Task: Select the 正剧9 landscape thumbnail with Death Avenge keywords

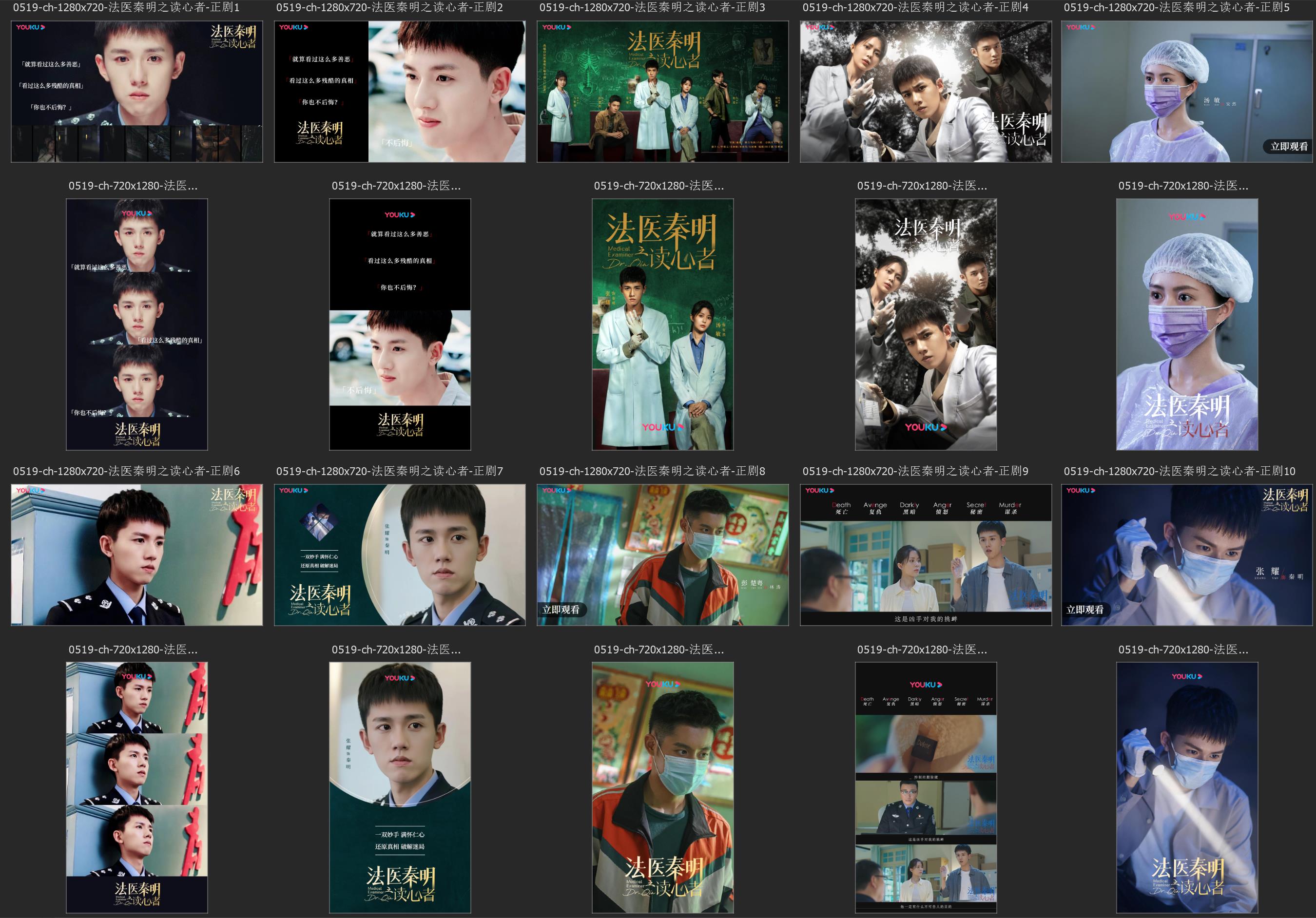Action: tap(926, 555)
